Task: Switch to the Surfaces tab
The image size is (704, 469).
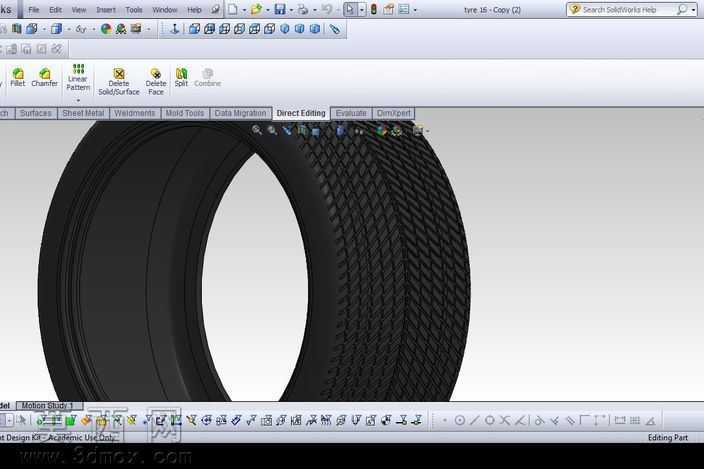Action: click(35, 113)
